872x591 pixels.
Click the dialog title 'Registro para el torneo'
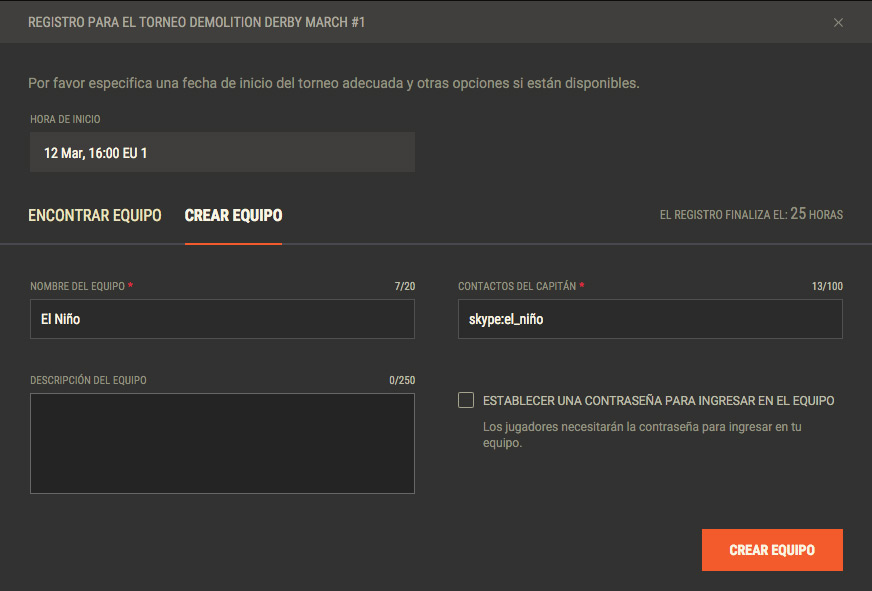point(196,22)
